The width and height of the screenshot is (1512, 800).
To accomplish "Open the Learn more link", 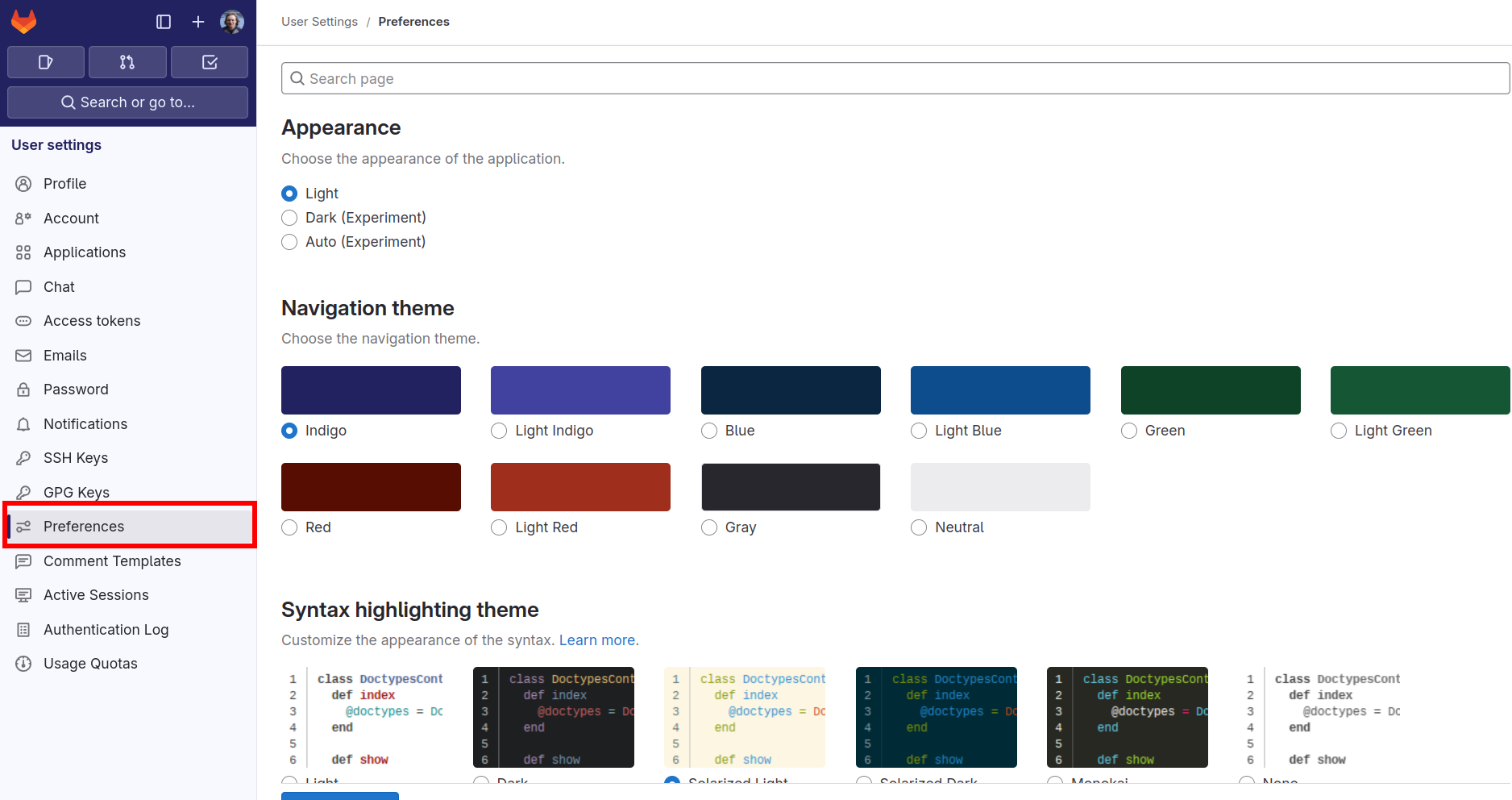I will coord(598,640).
